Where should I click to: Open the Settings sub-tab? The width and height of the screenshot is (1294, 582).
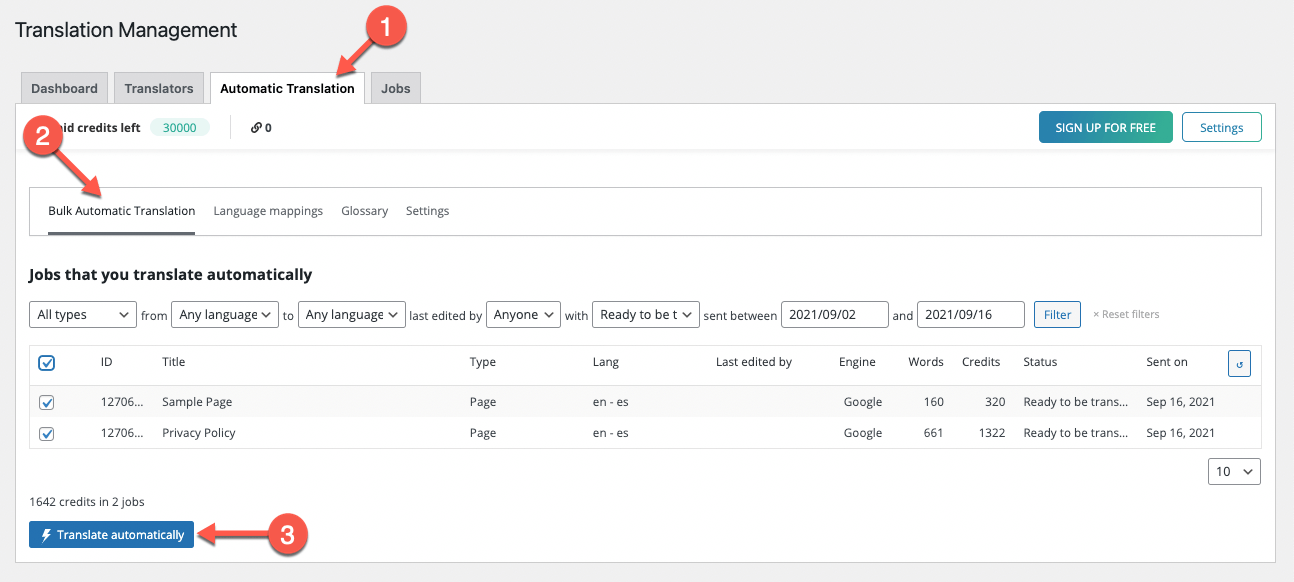pyautogui.click(x=427, y=211)
